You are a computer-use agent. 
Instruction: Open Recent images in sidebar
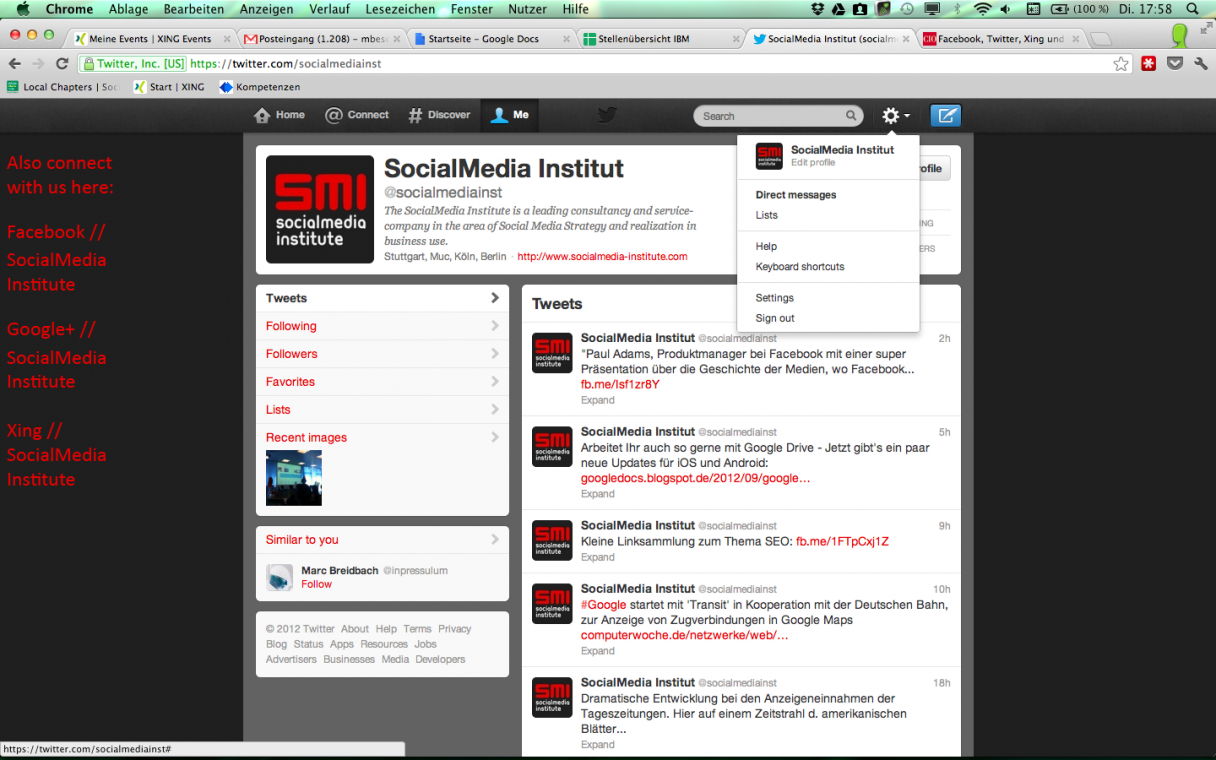tap(382, 438)
